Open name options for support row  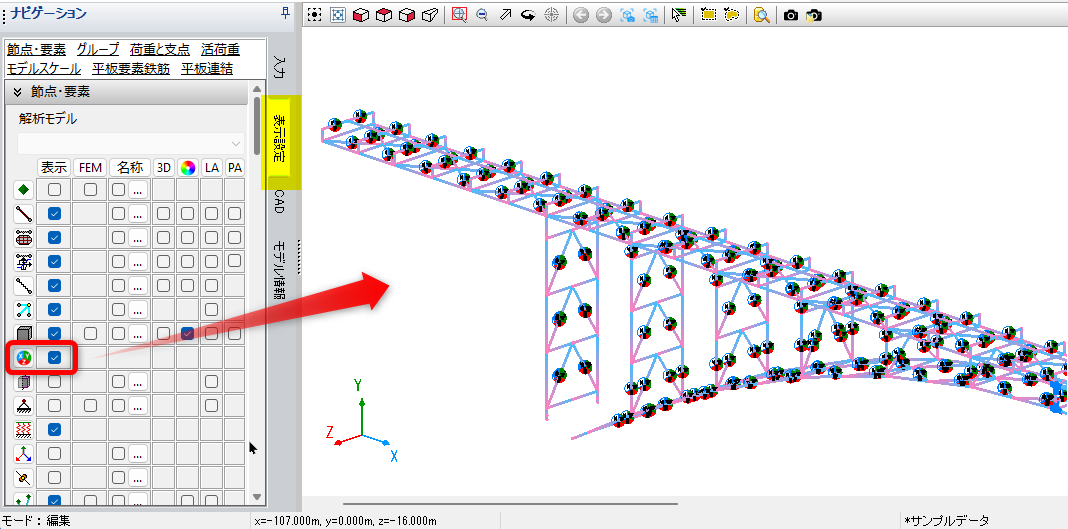pyautogui.click(x=138, y=406)
